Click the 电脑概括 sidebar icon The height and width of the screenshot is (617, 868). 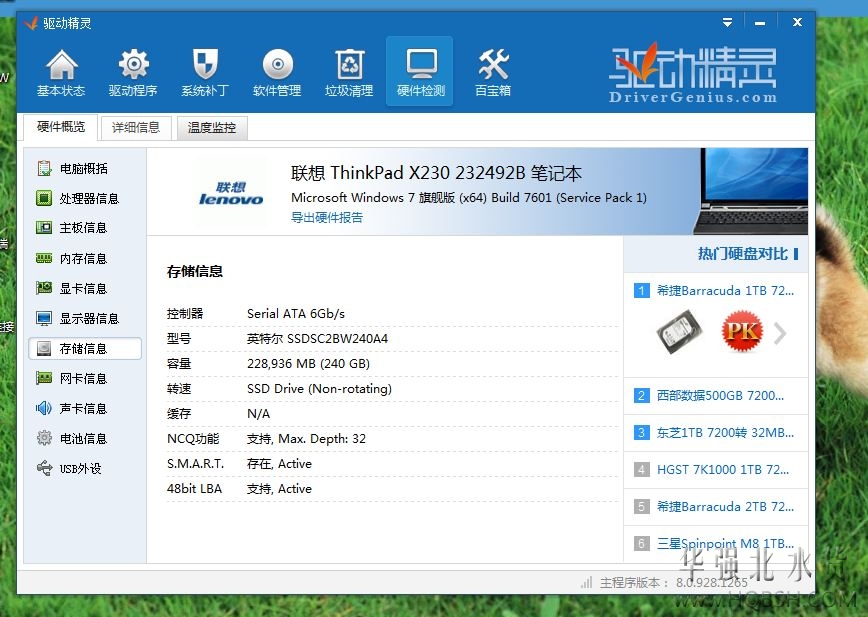tap(44, 168)
